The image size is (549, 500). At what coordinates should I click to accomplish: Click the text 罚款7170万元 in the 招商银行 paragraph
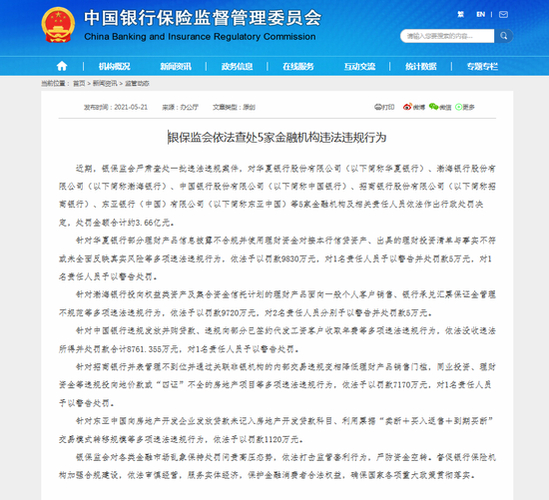(x=402, y=385)
